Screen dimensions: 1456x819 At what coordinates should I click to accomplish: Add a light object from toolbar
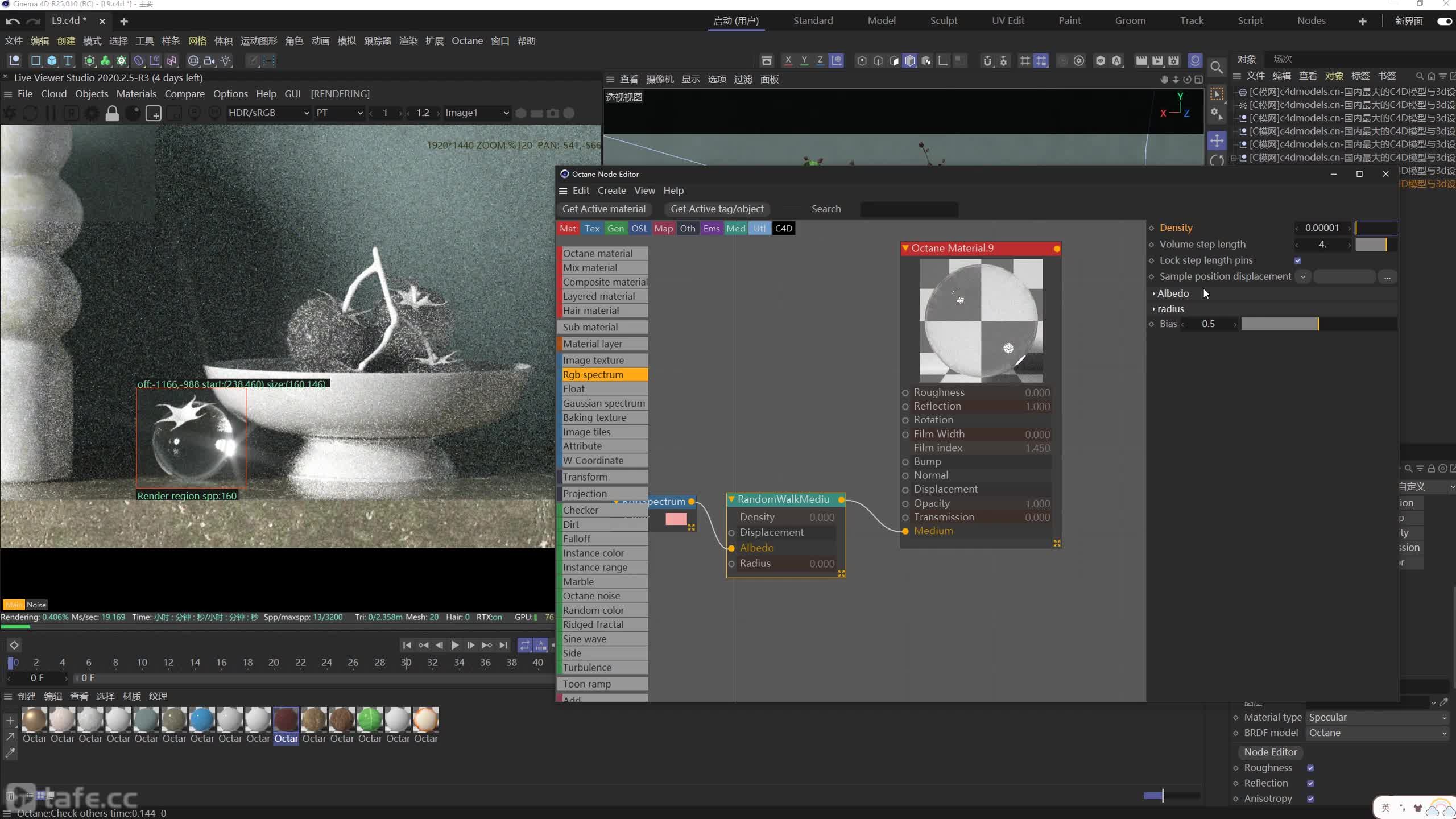coord(226,61)
